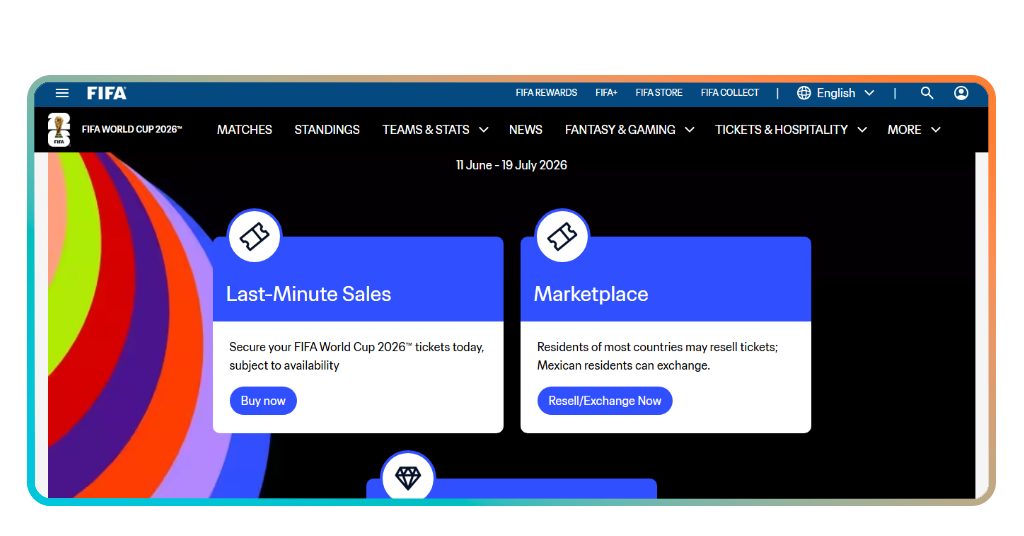
Task: Select the Tickets & Hospitality menu label
Action: tap(781, 130)
